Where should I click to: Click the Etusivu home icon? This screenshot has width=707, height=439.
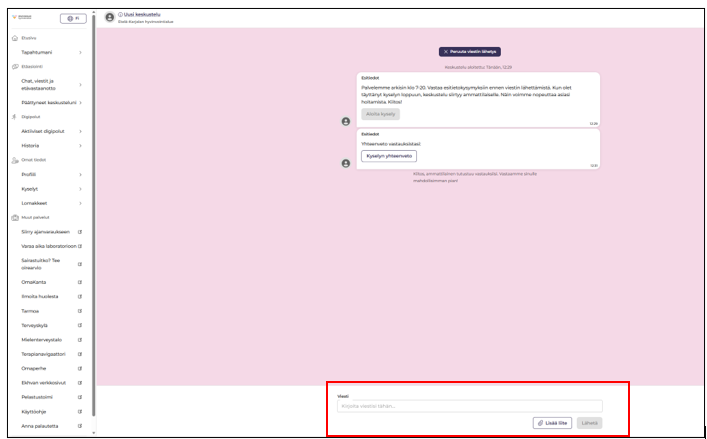[14, 38]
